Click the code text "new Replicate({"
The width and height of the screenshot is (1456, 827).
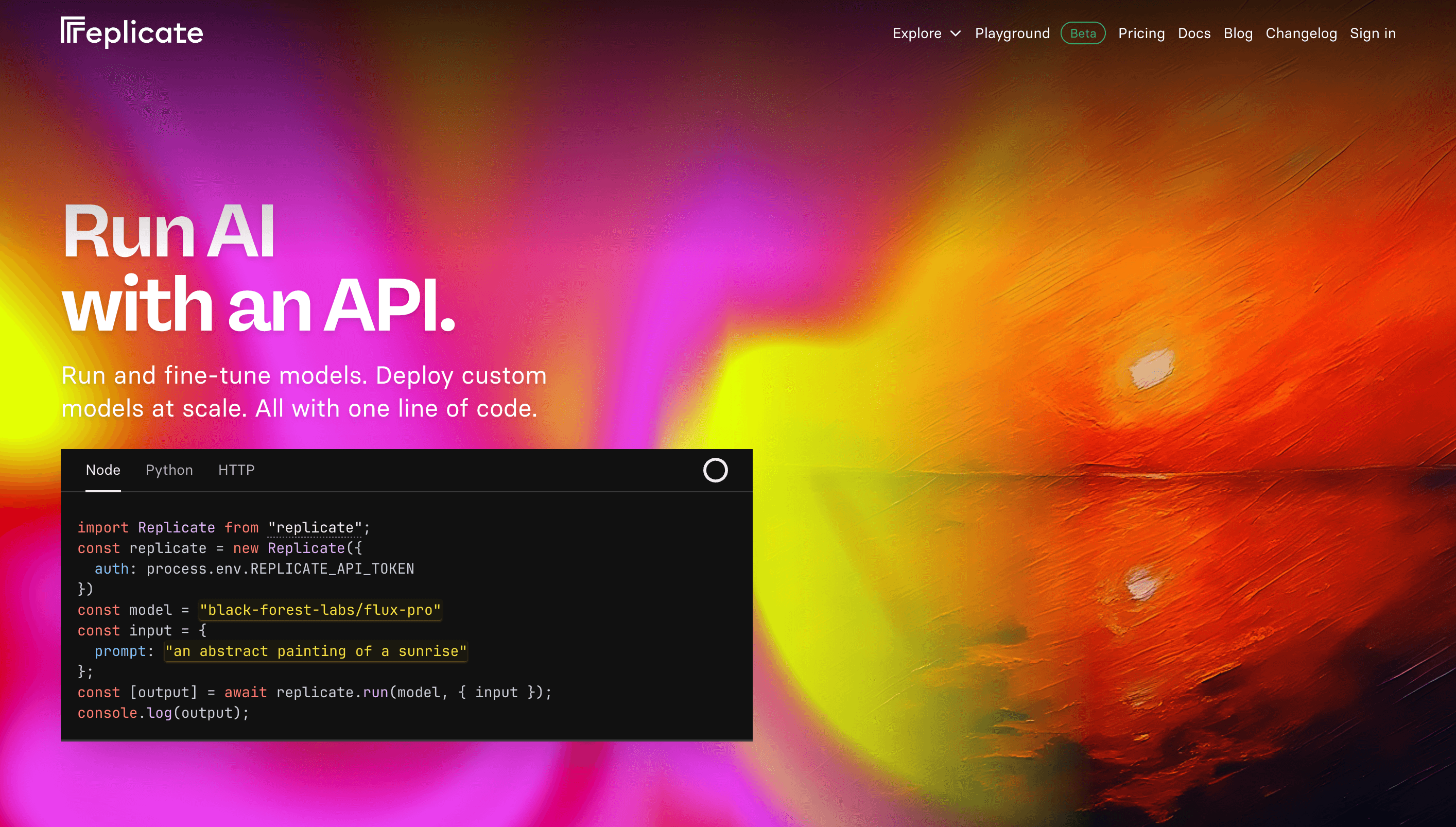[x=298, y=548]
